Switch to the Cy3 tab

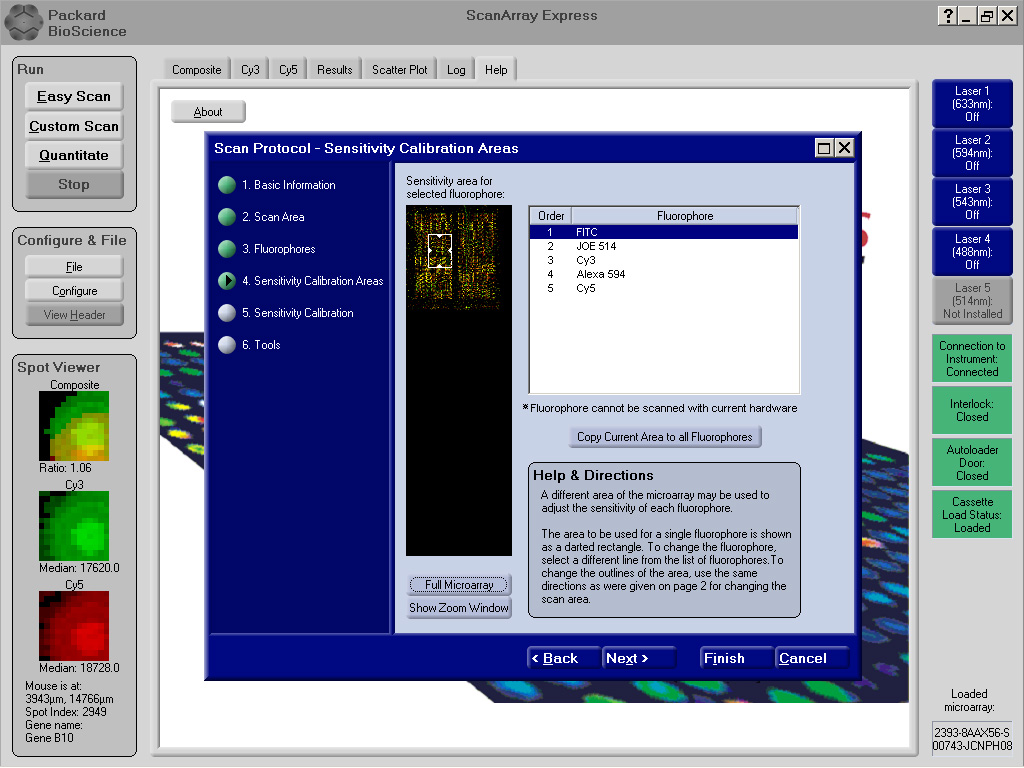250,70
